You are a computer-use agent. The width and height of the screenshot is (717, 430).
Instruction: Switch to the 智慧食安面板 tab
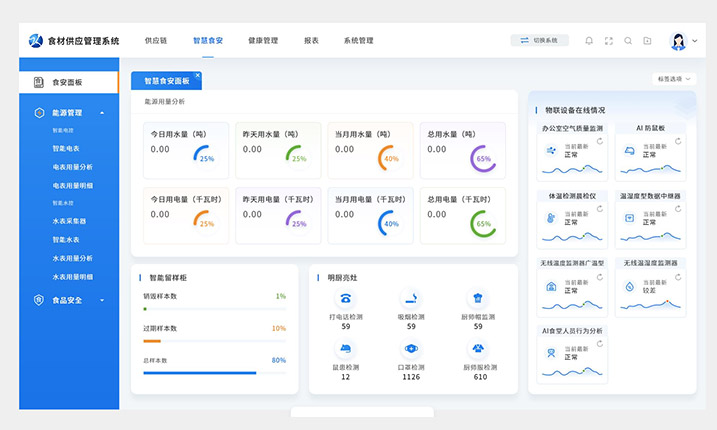(x=166, y=81)
